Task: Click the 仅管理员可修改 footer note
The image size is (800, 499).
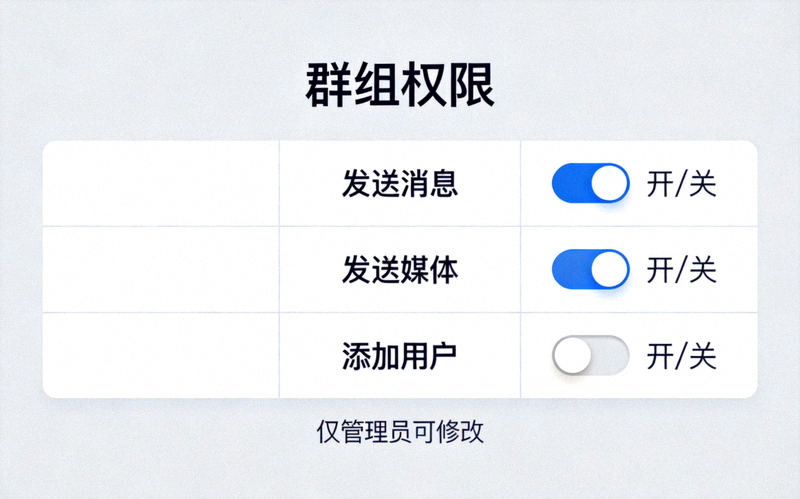Action: click(x=400, y=432)
